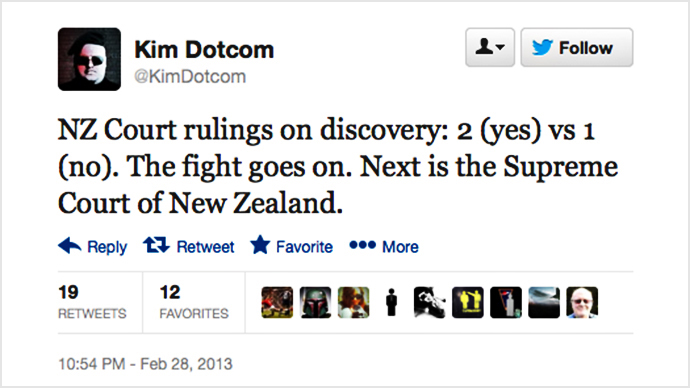The height and width of the screenshot is (388, 690).
Task: View the 12 favorites list
Action: point(194,302)
